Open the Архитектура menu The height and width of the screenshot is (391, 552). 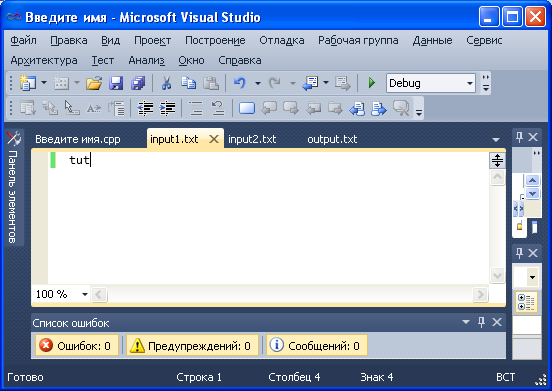click(x=44, y=61)
